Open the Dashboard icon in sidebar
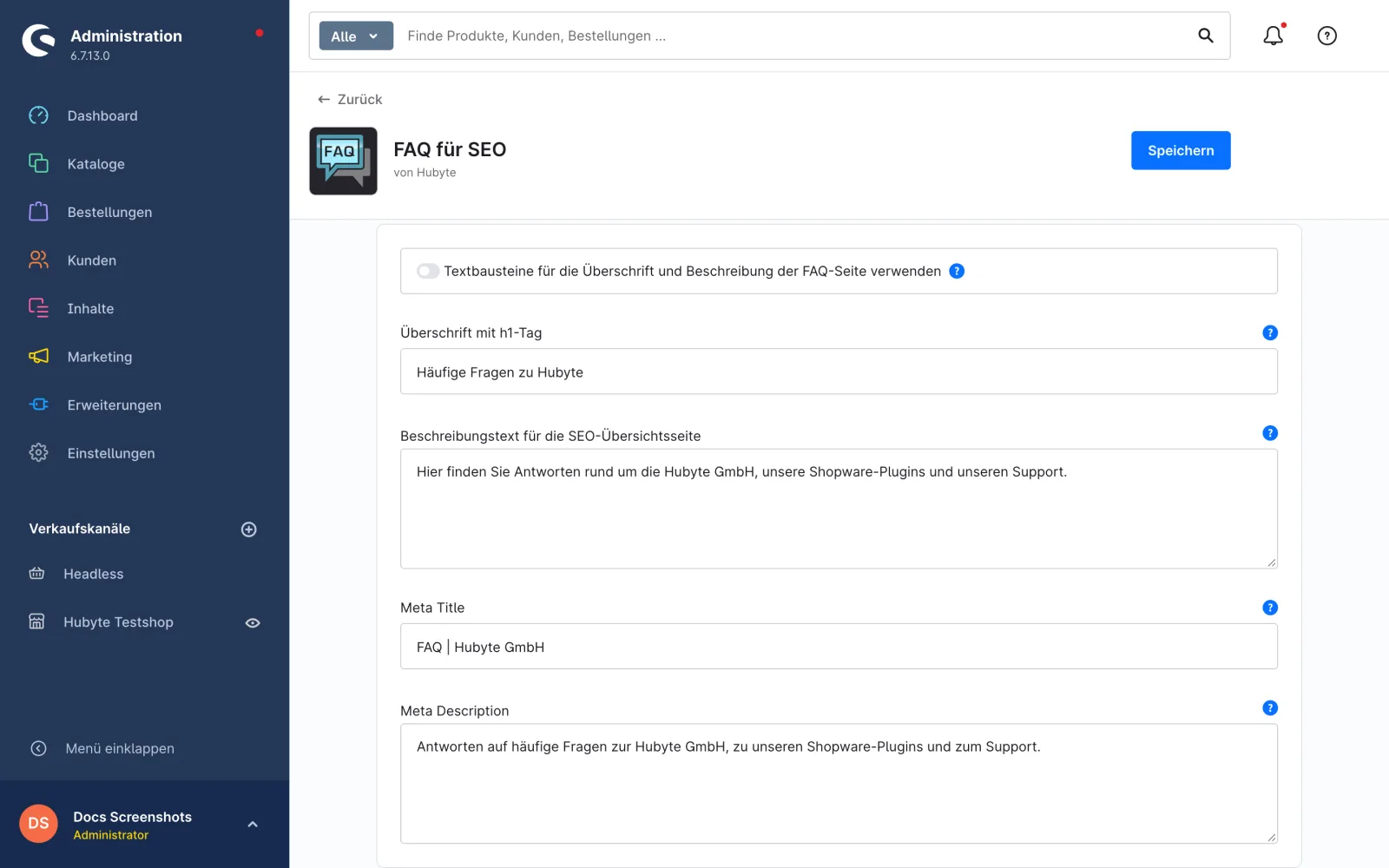Image resolution: width=1389 pixels, height=868 pixels. tap(38, 115)
